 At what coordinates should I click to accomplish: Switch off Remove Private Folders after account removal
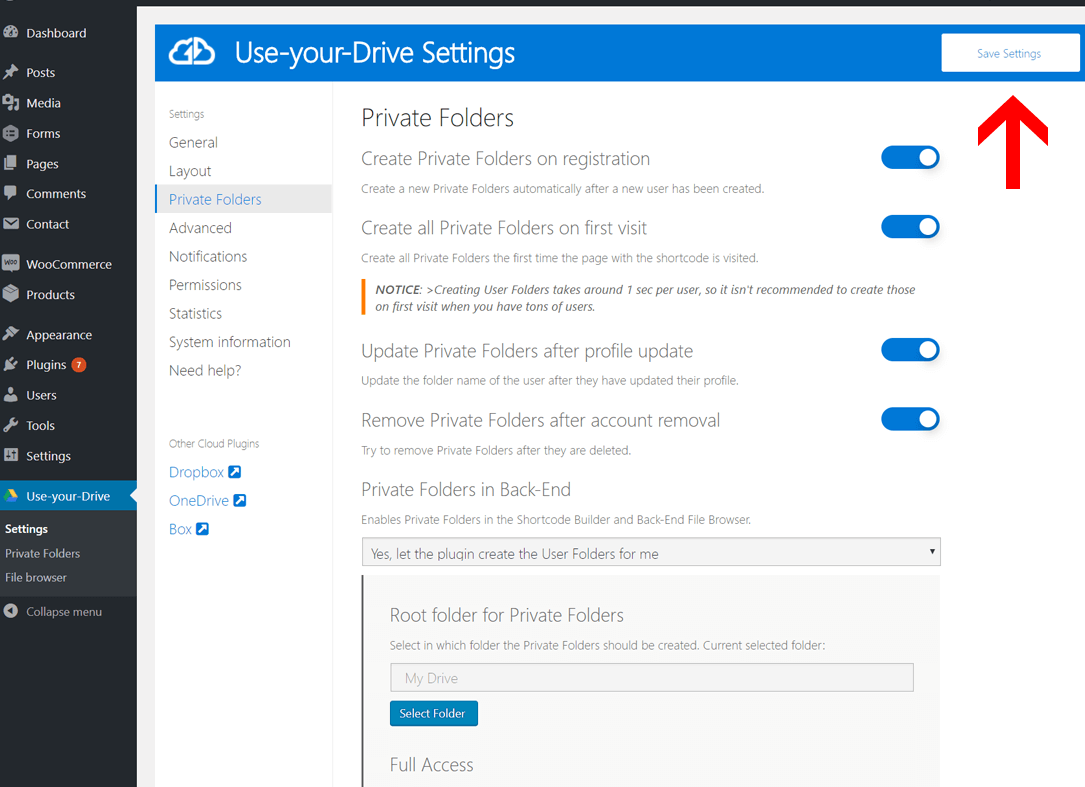pyautogui.click(x=910, y=419)
